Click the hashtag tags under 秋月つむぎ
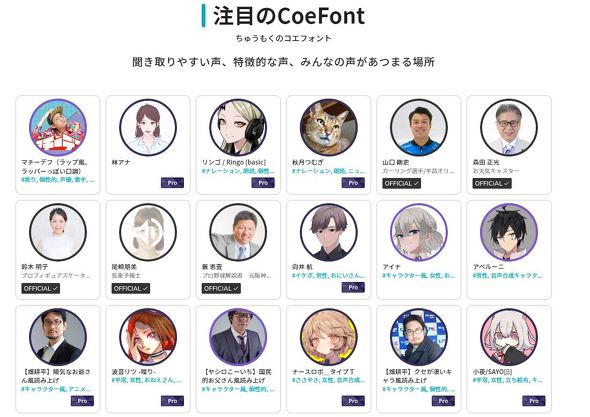This screenshot has width=590, height=417. [328, 171]
